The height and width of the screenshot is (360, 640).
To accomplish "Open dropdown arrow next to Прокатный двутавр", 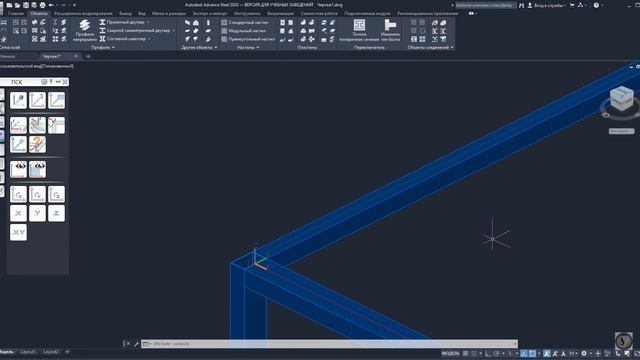I will [x=148, y=22].
